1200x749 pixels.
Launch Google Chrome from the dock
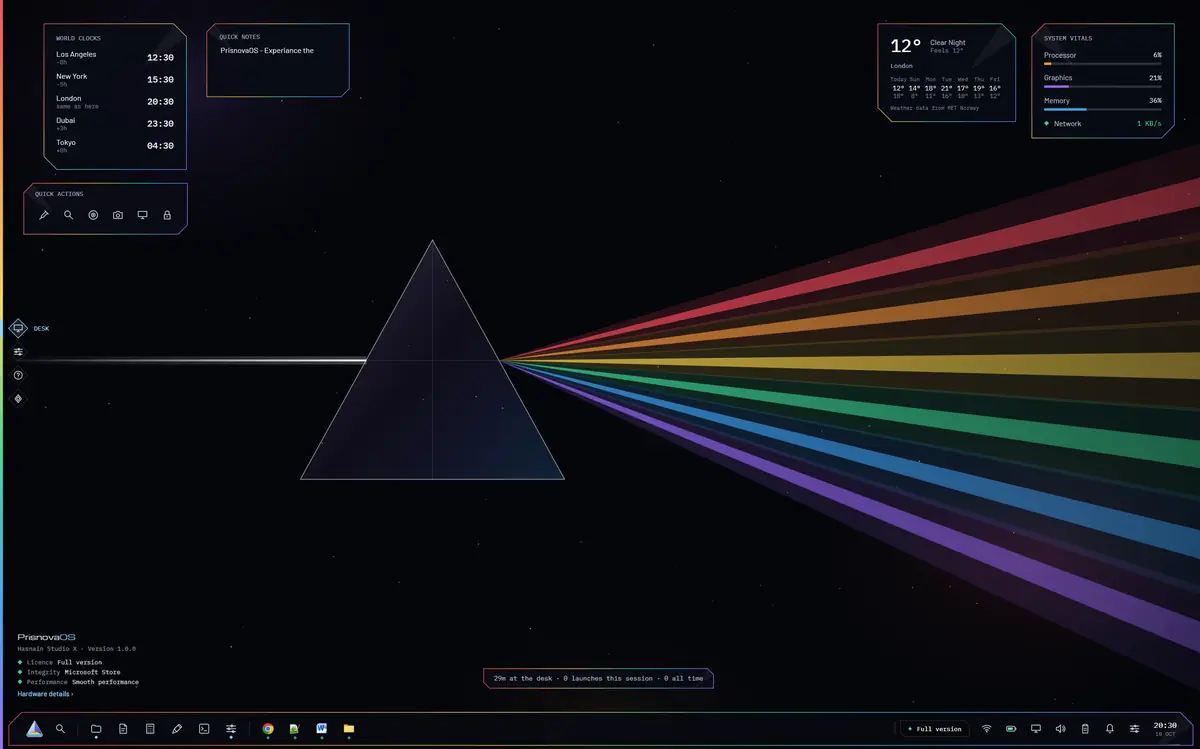click(x=268, y=729)
